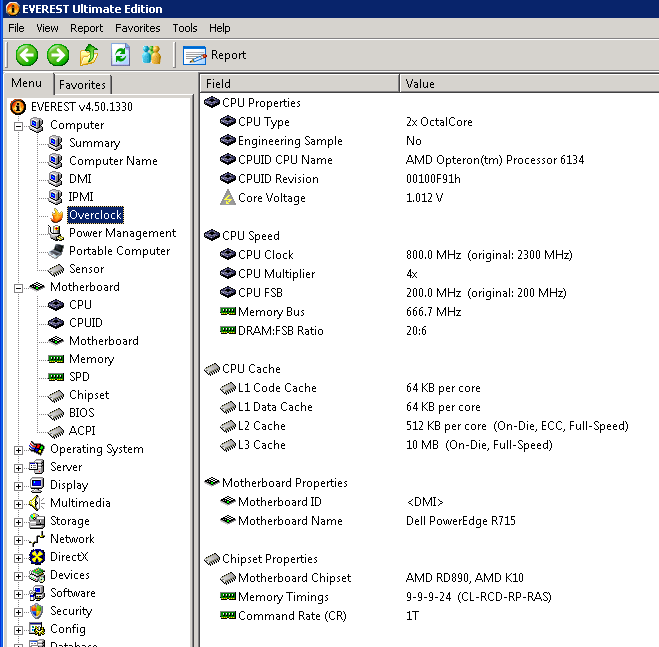Open the Help menu

pyautogui.click(x=219, y=28)
